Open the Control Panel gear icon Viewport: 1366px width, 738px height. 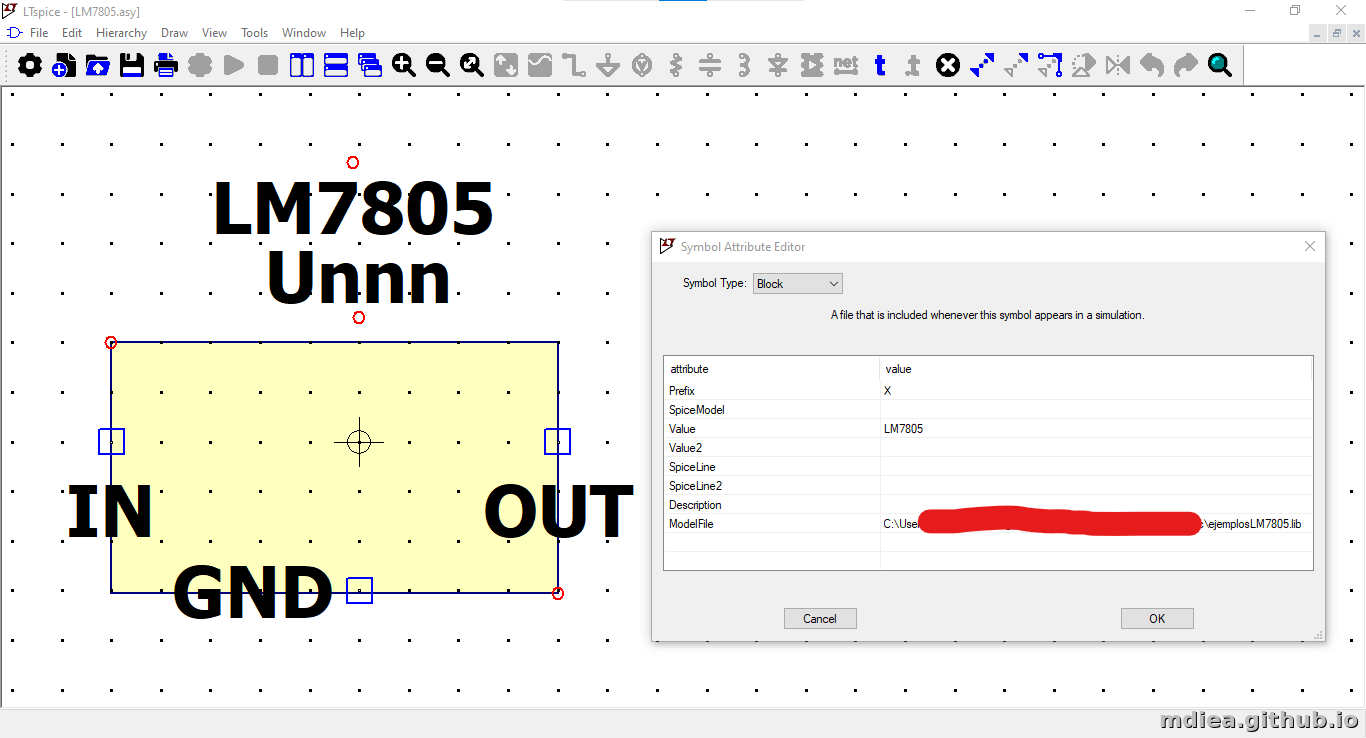30,66
